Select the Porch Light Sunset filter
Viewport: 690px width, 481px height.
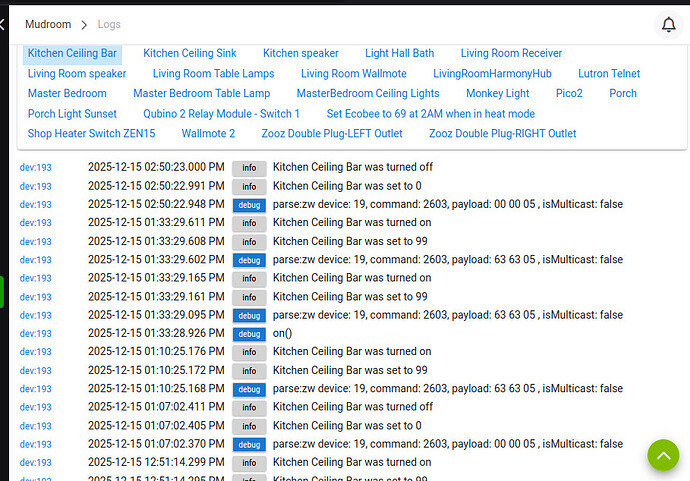[x=72, y=114]
